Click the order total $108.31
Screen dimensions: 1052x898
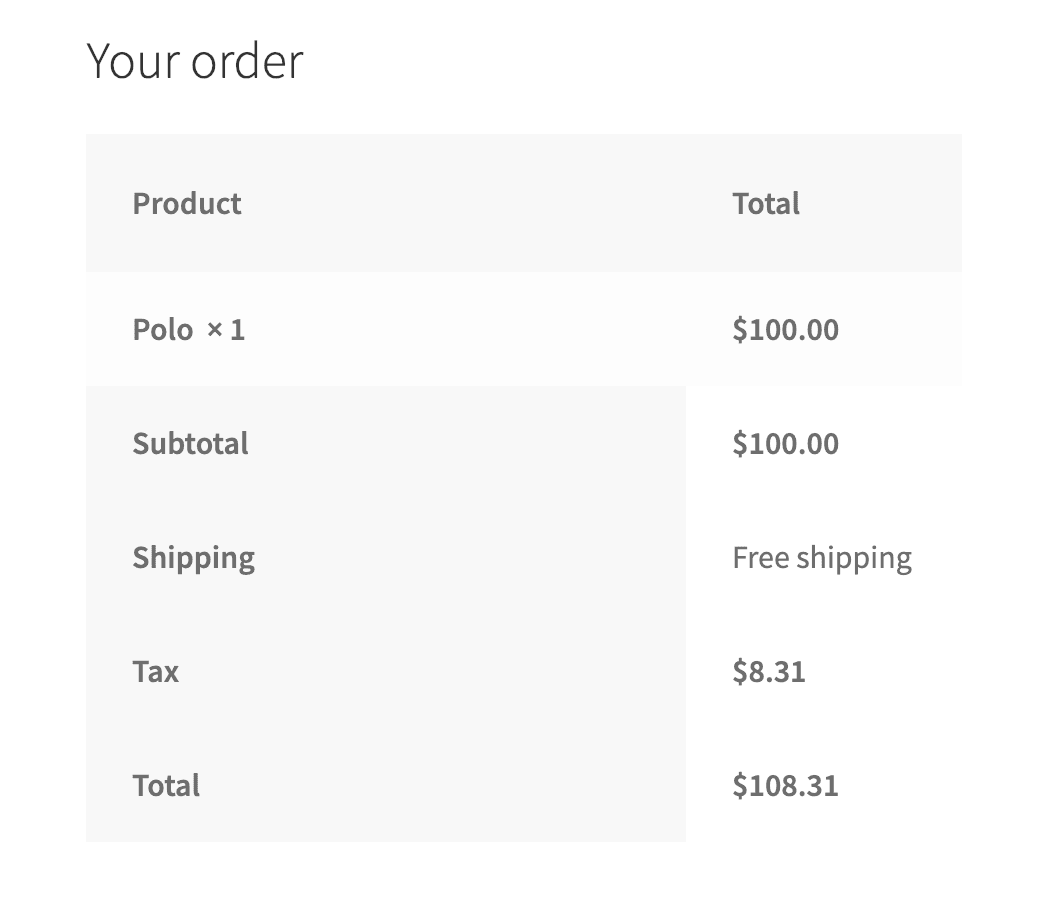(786, 786)
